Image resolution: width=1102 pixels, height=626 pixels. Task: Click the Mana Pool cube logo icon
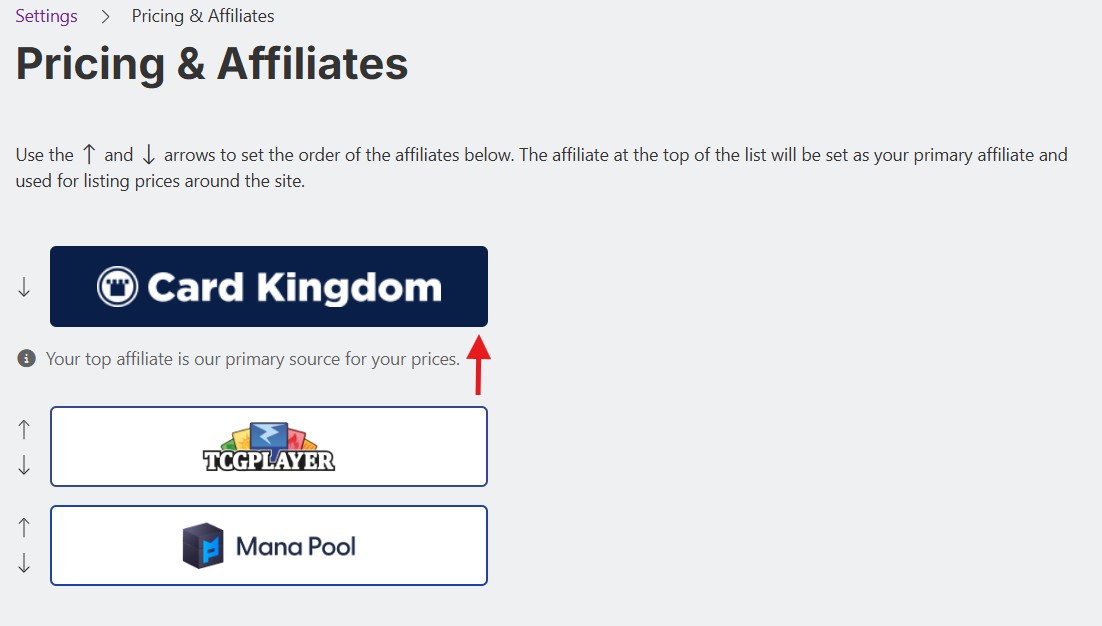coord(203,546)
